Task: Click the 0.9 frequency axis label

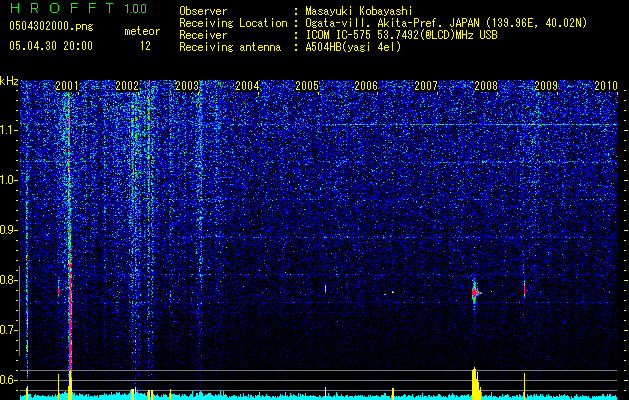Action: (x=9, y=230)
